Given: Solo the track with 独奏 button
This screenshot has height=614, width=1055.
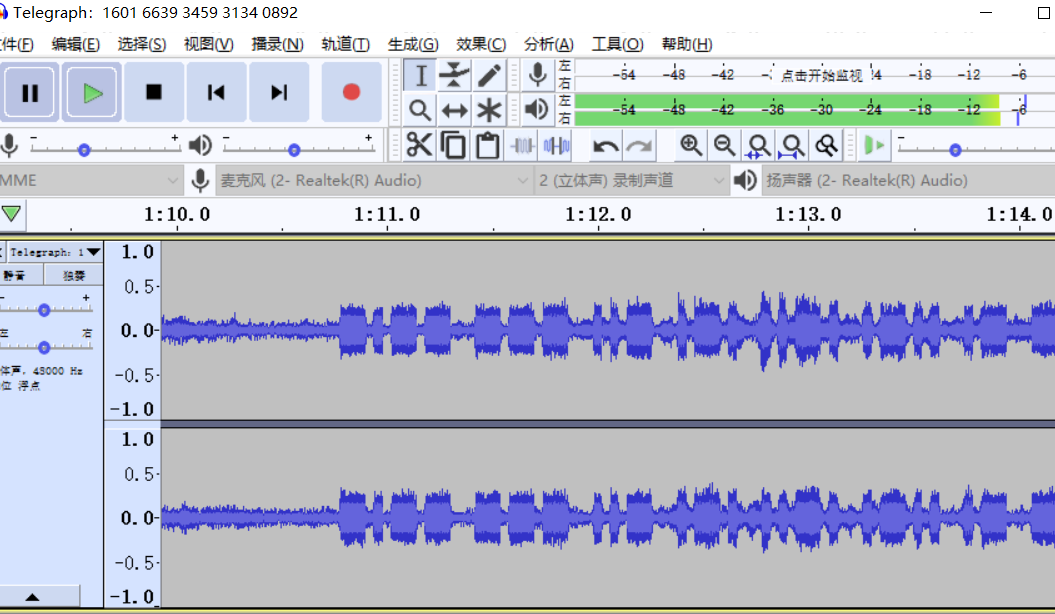Looking at the screenshot, I should [x=74, y=275].
